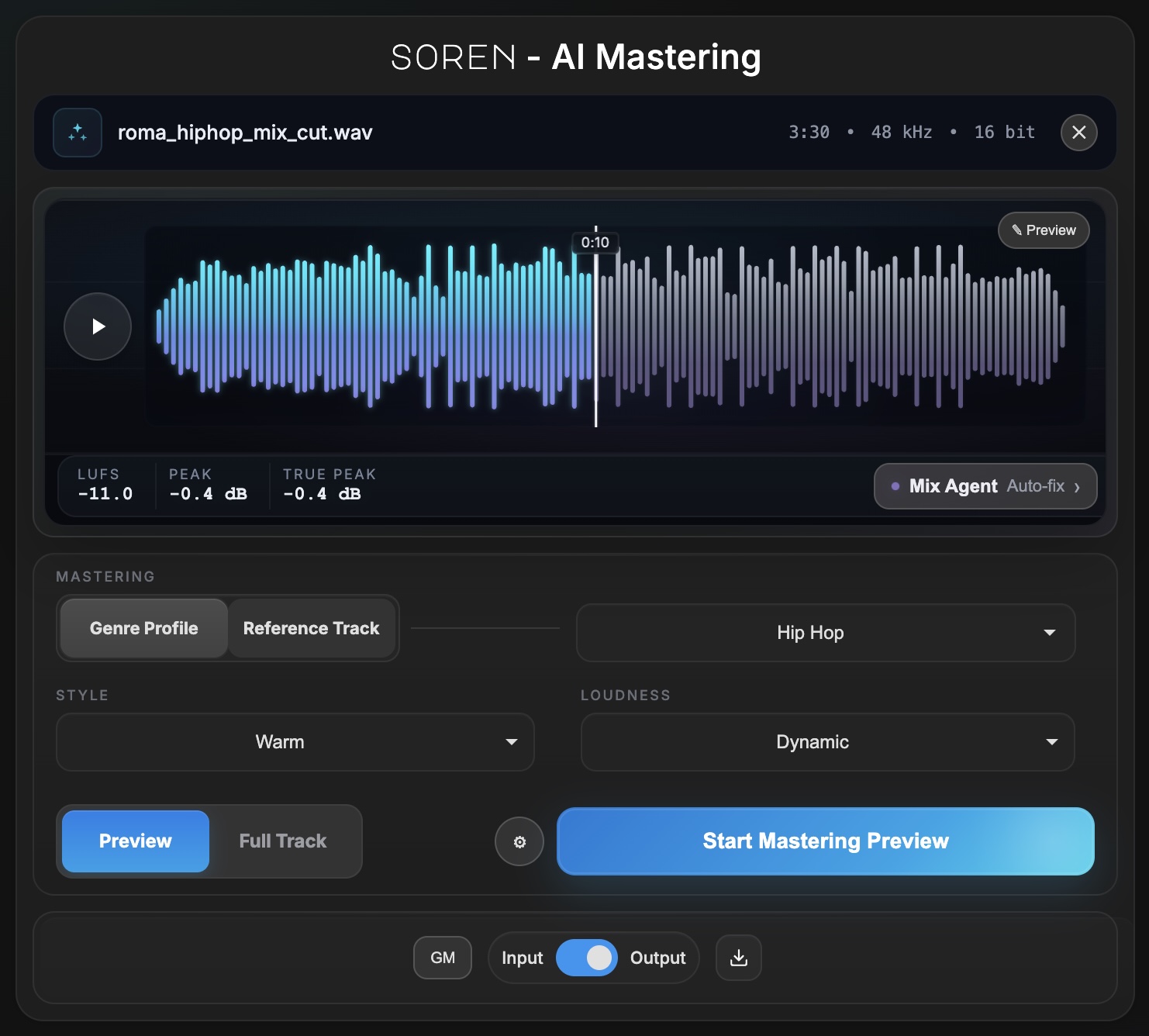Click the pencil Preview button on waveform
Image resolution: width=1149 pixels, height=1036 pixels.
coord(1044,230)
